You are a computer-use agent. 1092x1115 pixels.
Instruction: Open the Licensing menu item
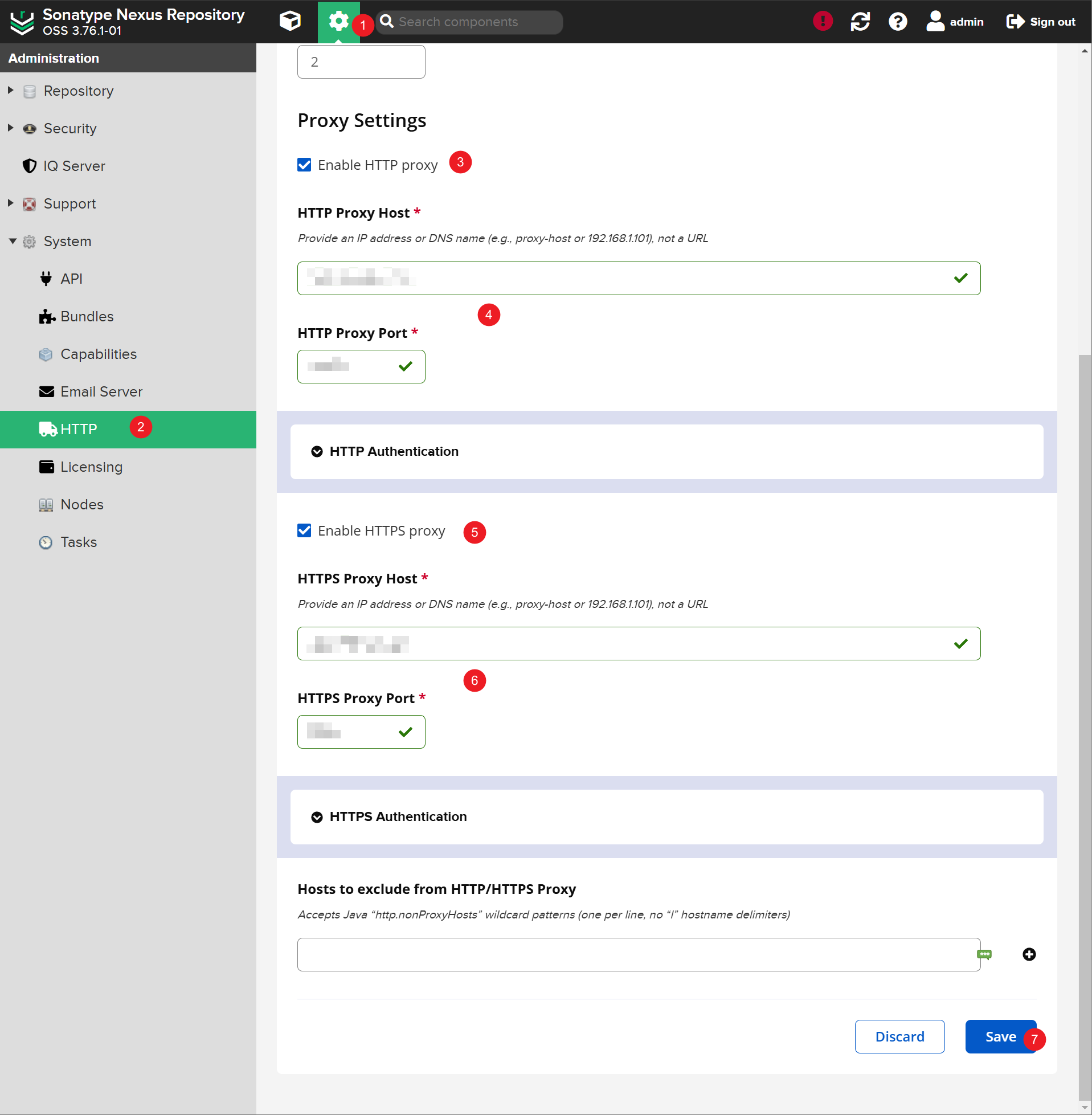[128, 467]
